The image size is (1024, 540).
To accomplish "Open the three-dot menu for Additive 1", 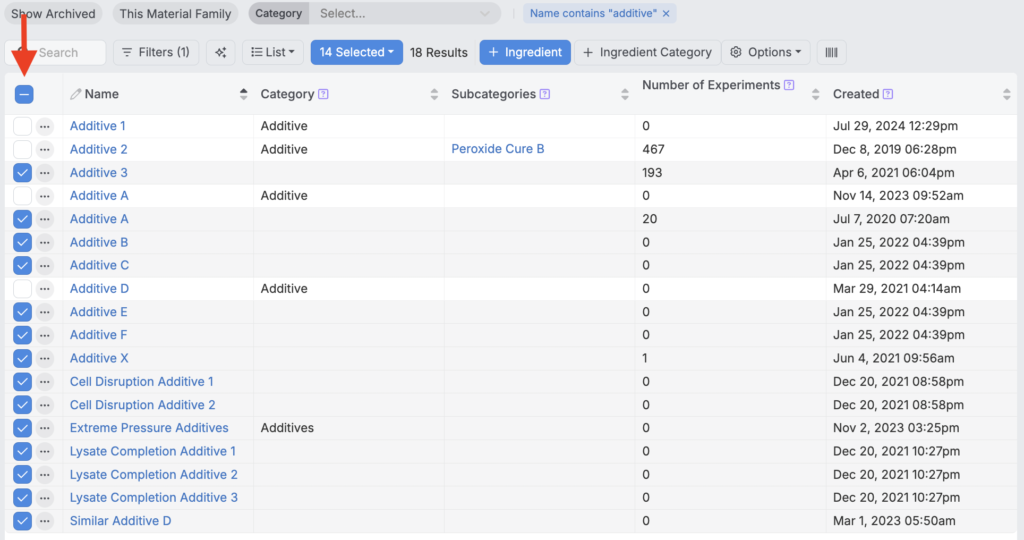I will [x=45, y=126].
